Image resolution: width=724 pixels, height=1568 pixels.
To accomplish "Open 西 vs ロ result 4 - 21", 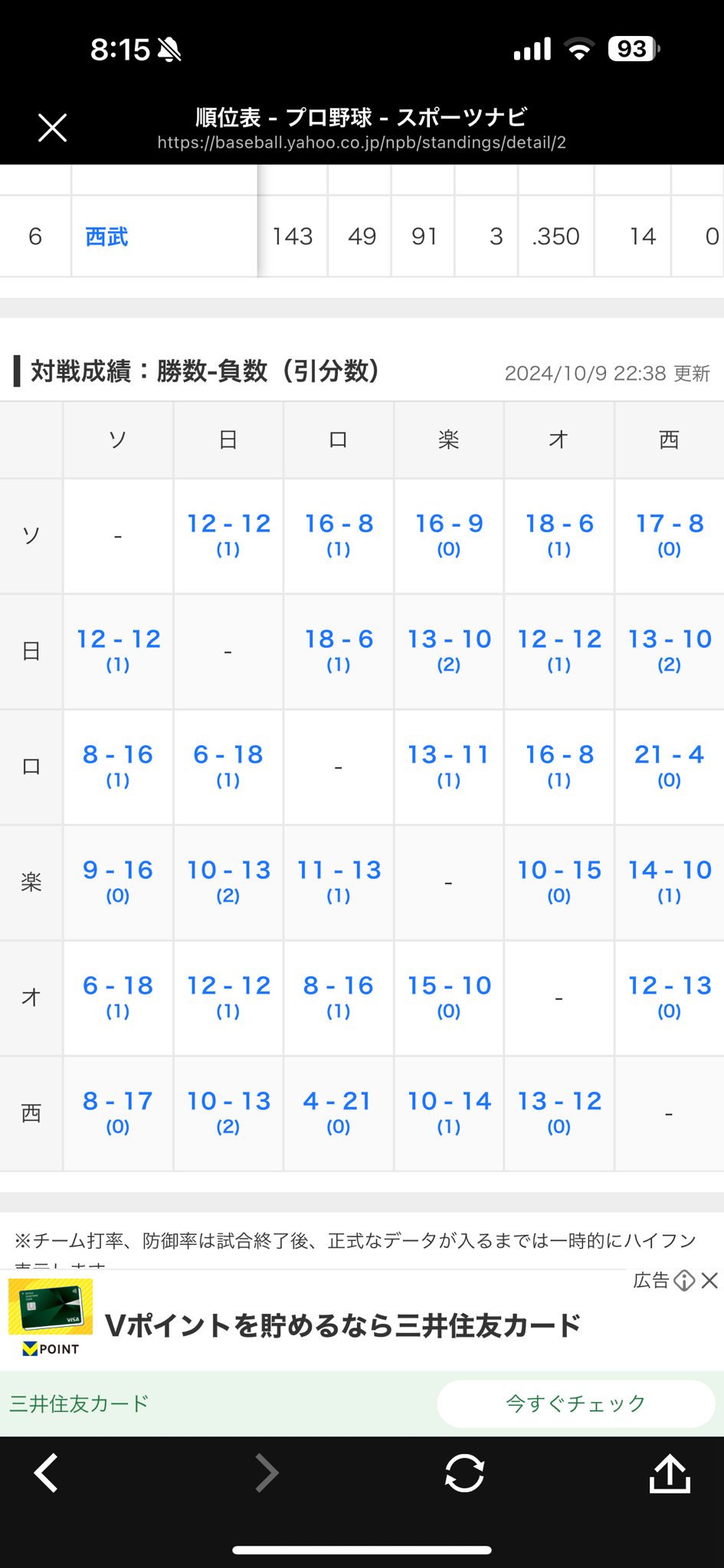I will coord(338,1112).
